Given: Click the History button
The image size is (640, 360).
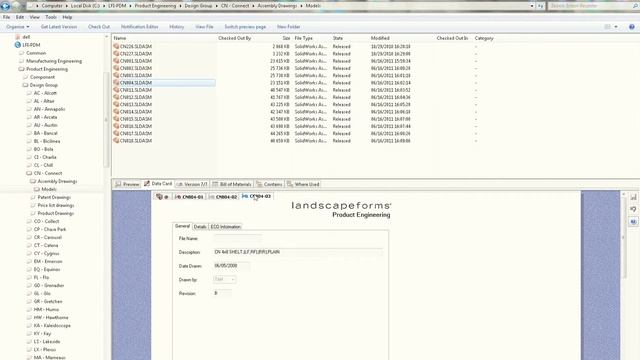Looking at the screenshot, I should pyautogui.click(x=177, y=27).
